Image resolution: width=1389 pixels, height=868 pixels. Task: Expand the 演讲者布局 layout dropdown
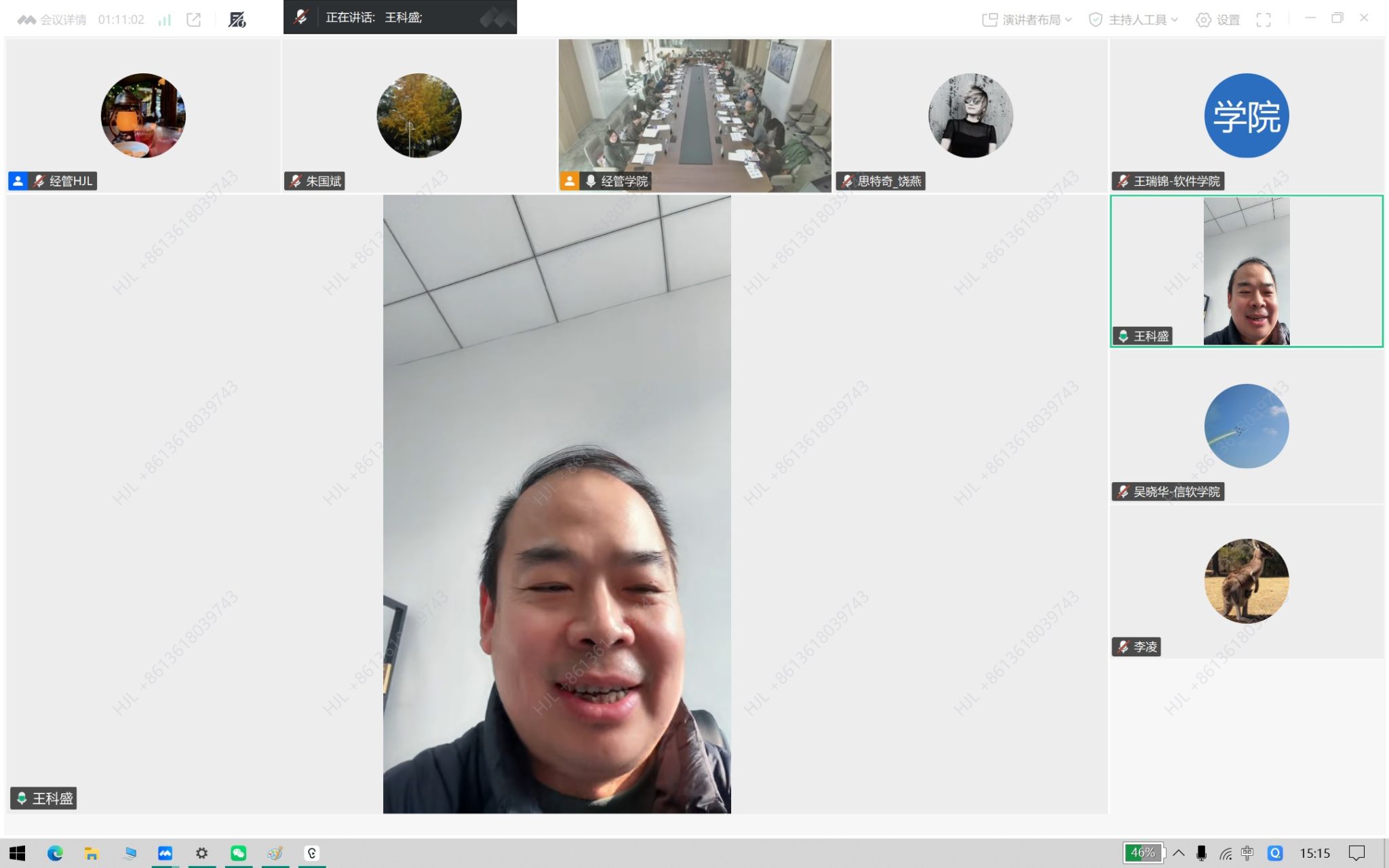coord(1027,20)
